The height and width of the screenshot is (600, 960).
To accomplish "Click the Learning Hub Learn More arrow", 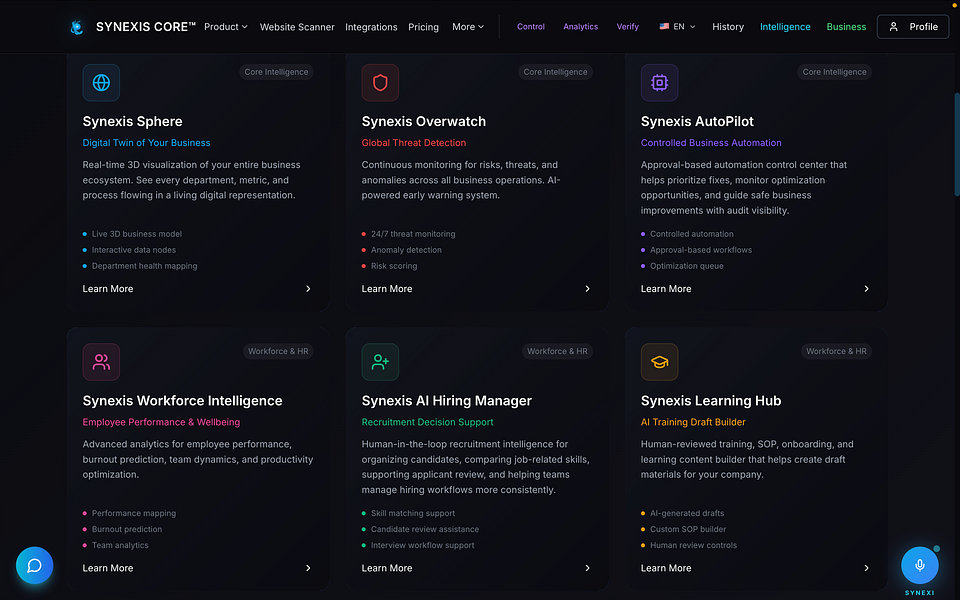I will tap(866, 568).
